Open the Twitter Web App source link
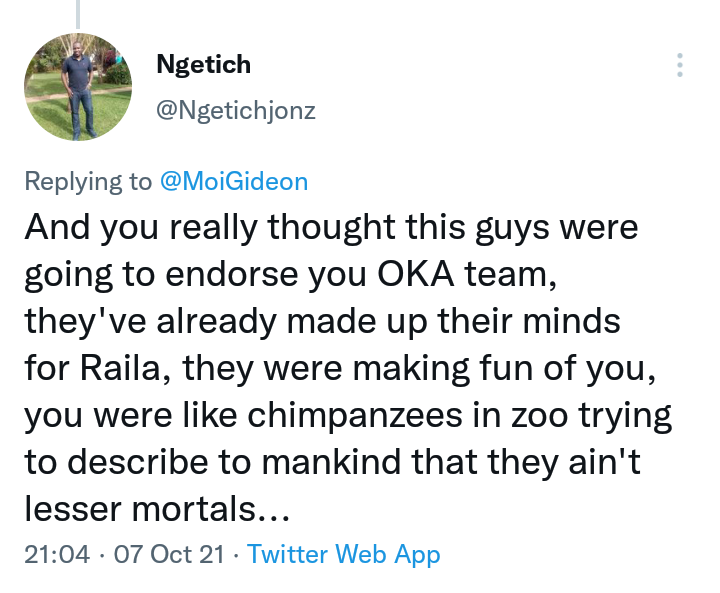This screenshot has height=593, width=720. (344, 554)
